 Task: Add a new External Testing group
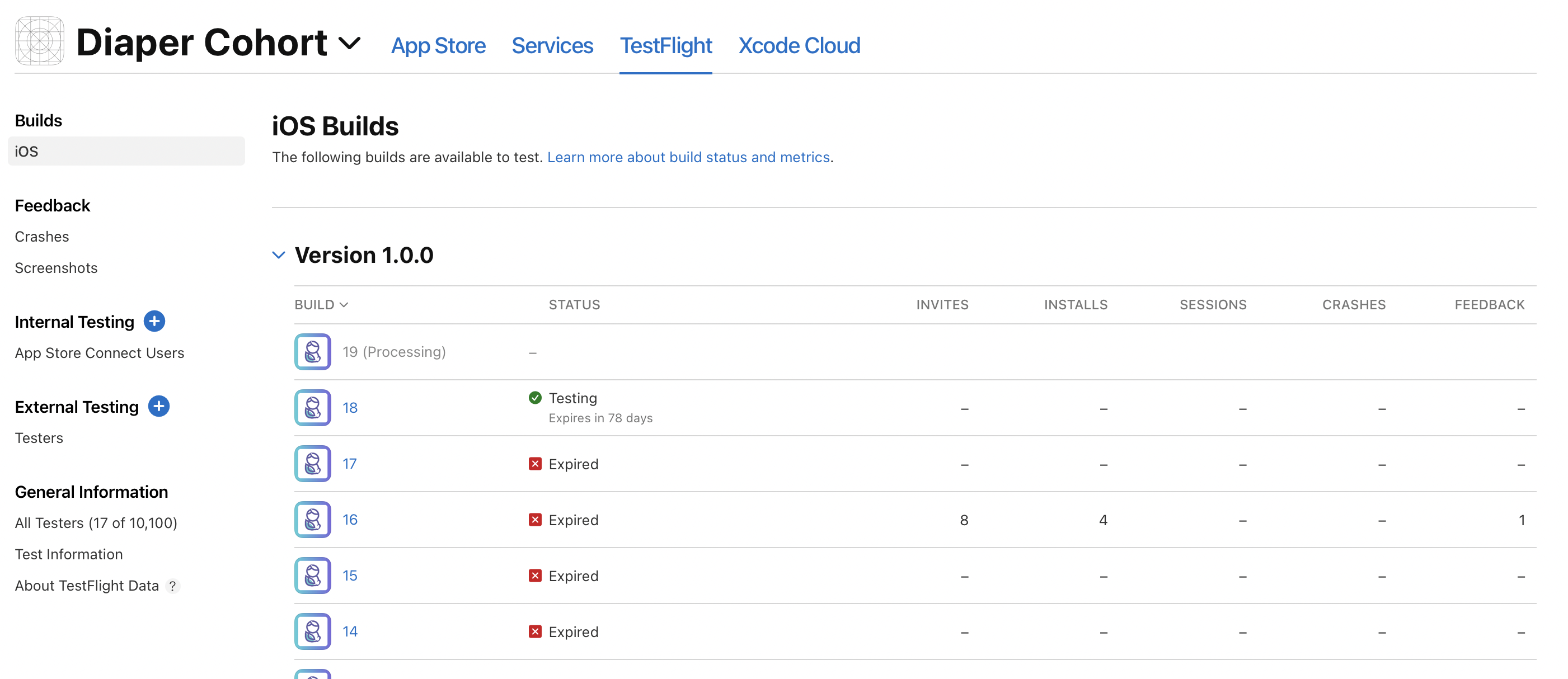click(x=159, y=407)
